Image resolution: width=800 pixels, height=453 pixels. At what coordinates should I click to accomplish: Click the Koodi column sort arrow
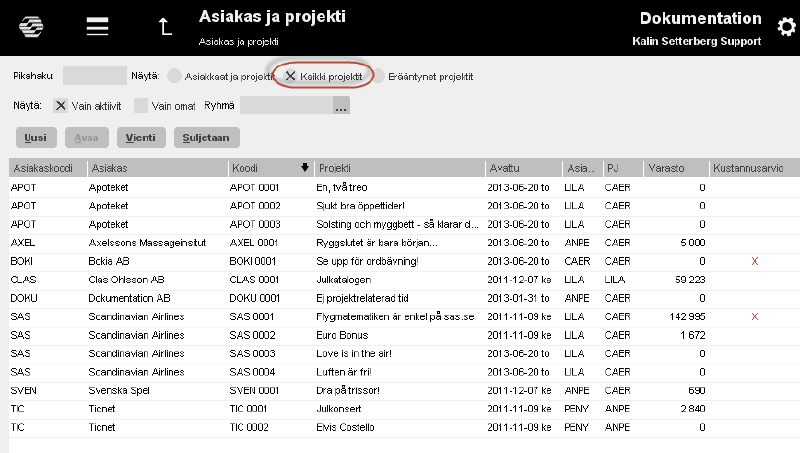(305, 167)
